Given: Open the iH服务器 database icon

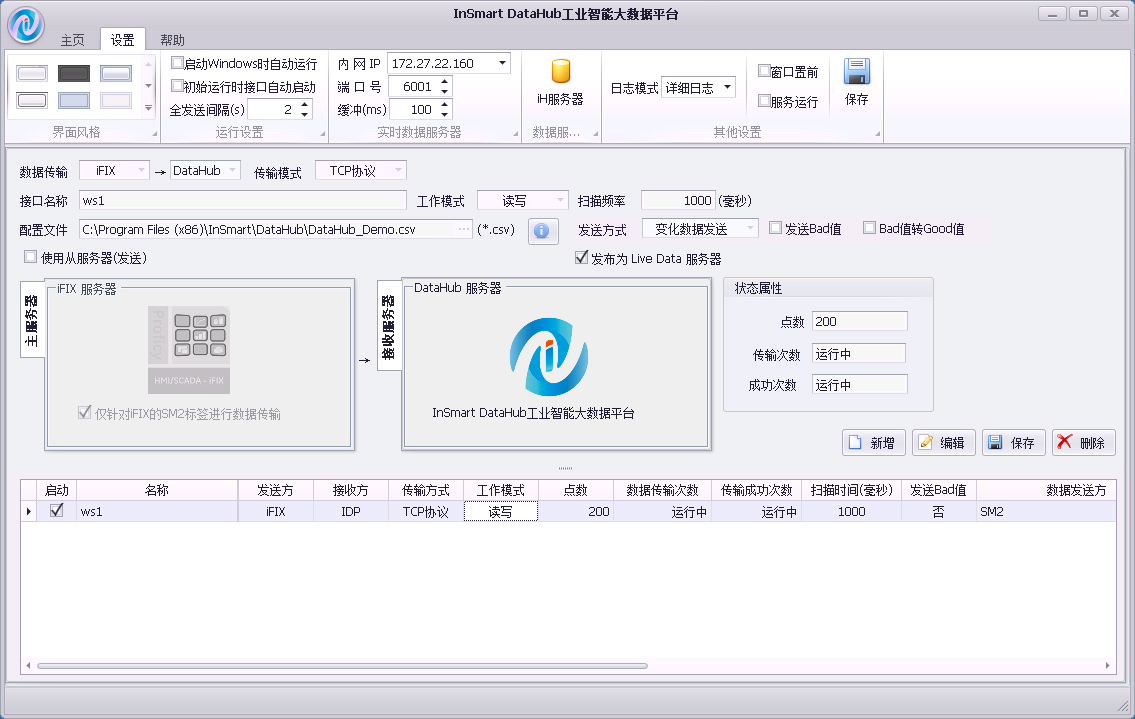Looking at the screenshot, I should coord(560,72).
